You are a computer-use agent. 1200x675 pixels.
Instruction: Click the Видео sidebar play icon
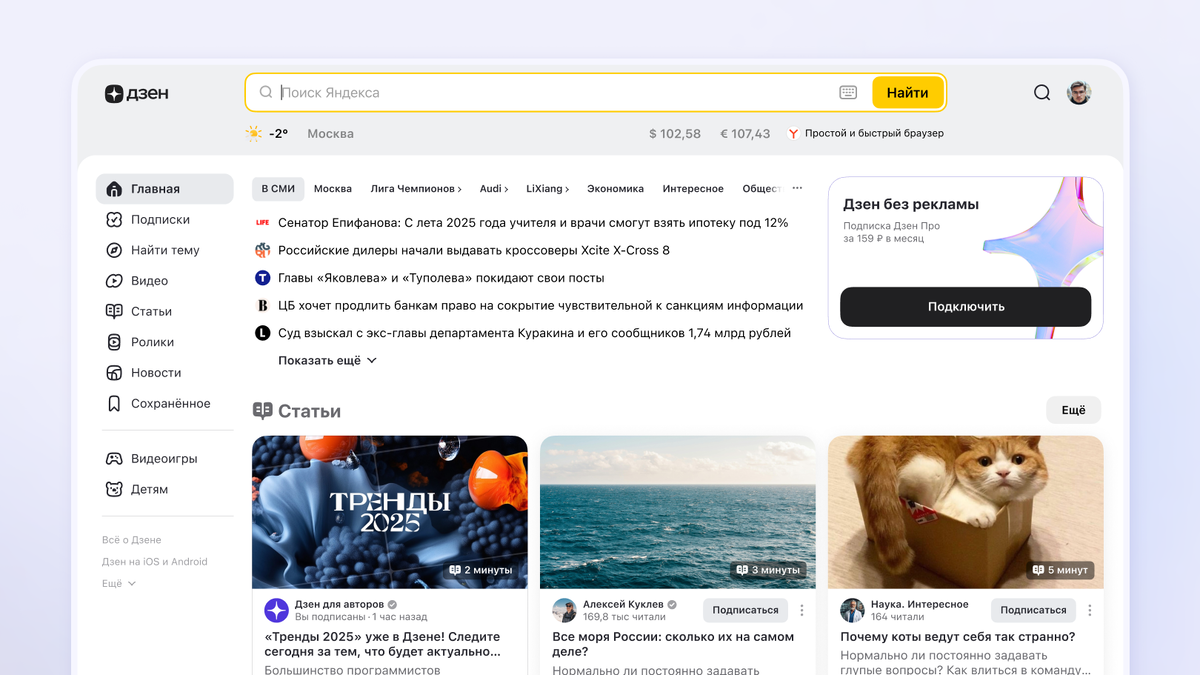pyautogui.click(x=114, y=281)
